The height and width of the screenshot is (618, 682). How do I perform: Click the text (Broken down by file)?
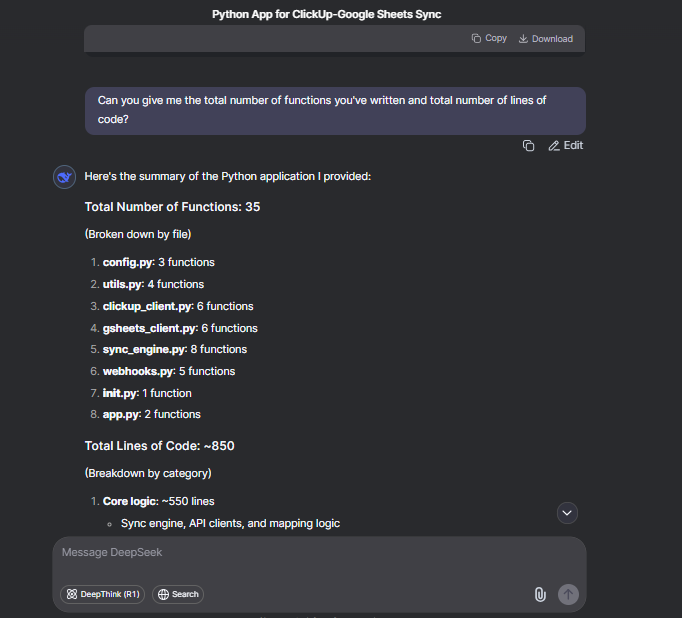coord(138,234)
